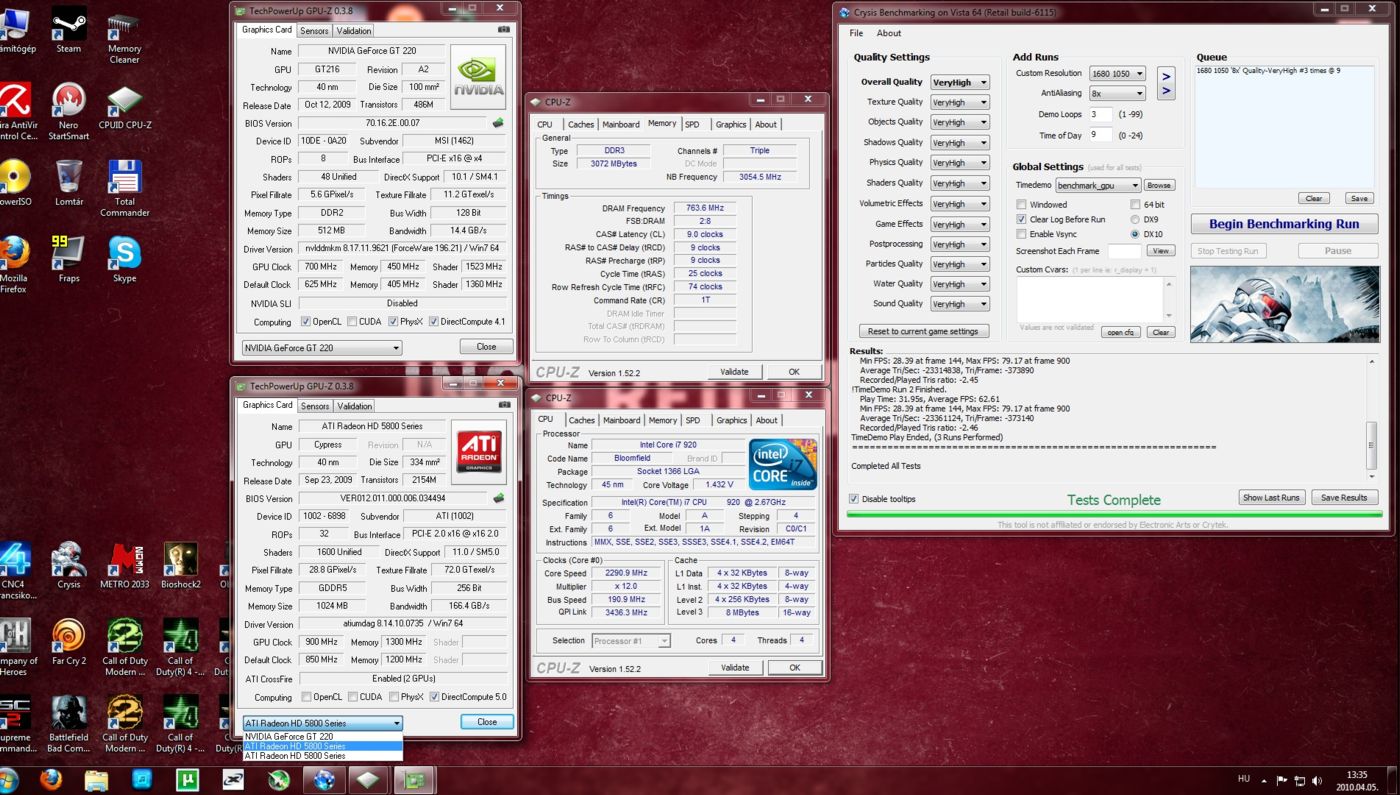Viewport: 1400px width, 795px height.
Task: Turn on Enable Vsync option
Action: 1021,234
